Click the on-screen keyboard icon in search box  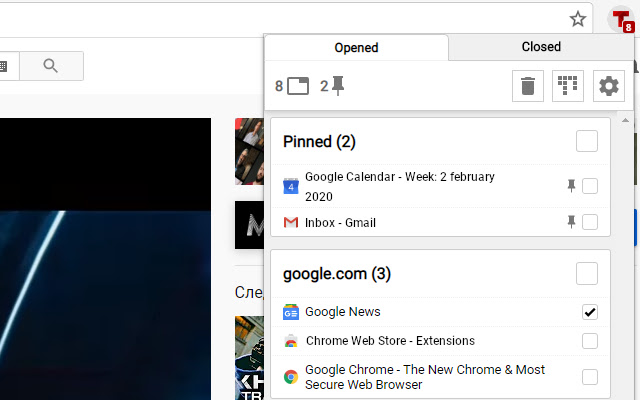pyautogui.click(x=3, y=66)
